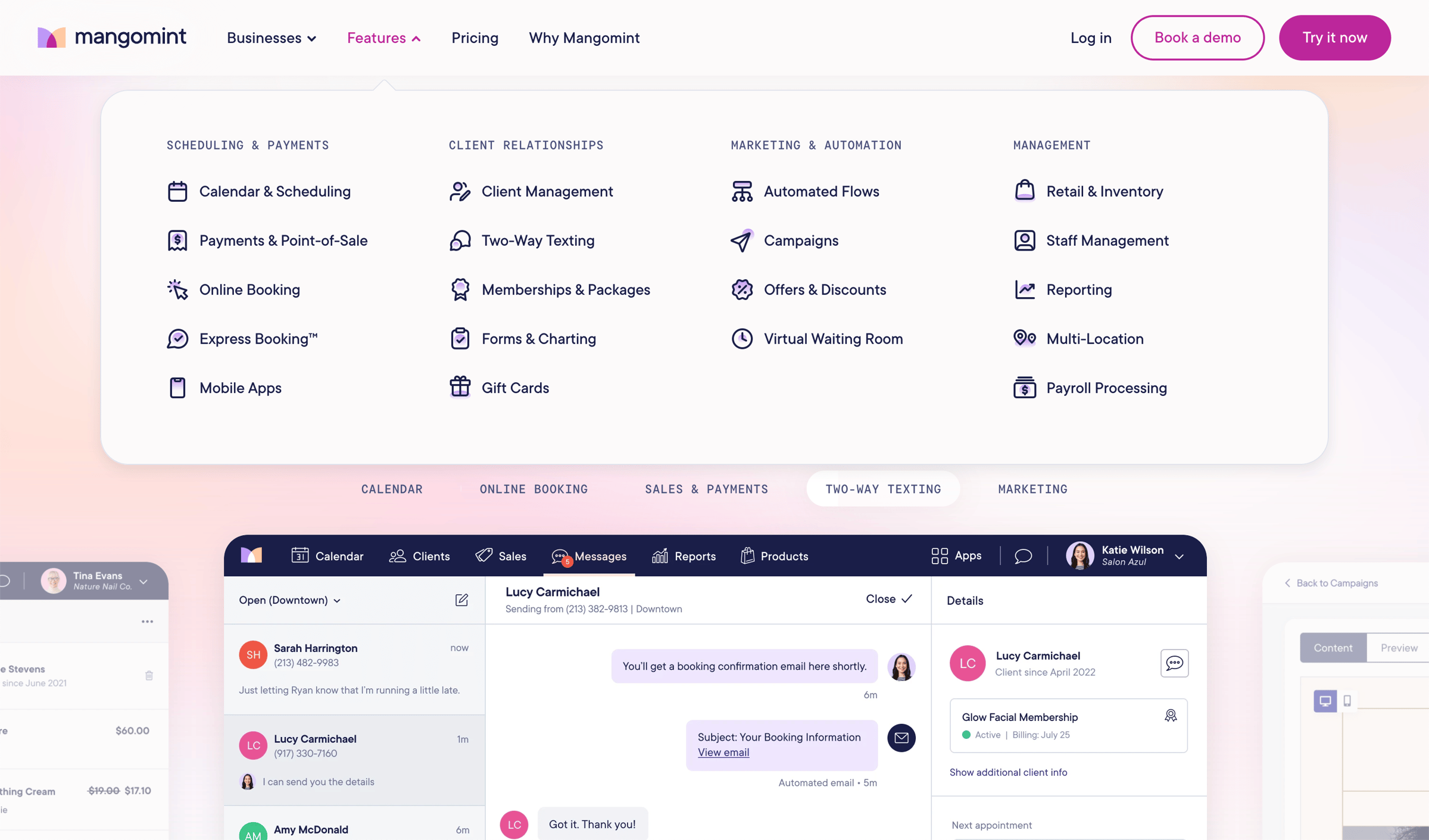Click Back to Campaigns link
Viewport: 1429px width, 840px height.
pyautogui.click(x=1331, y=583)
